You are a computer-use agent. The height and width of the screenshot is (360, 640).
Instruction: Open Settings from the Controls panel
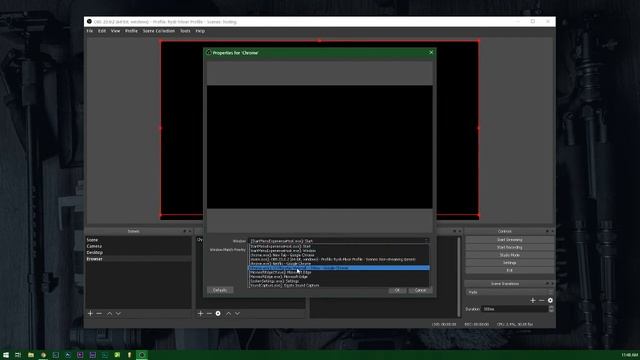click(x=509, y=263)
